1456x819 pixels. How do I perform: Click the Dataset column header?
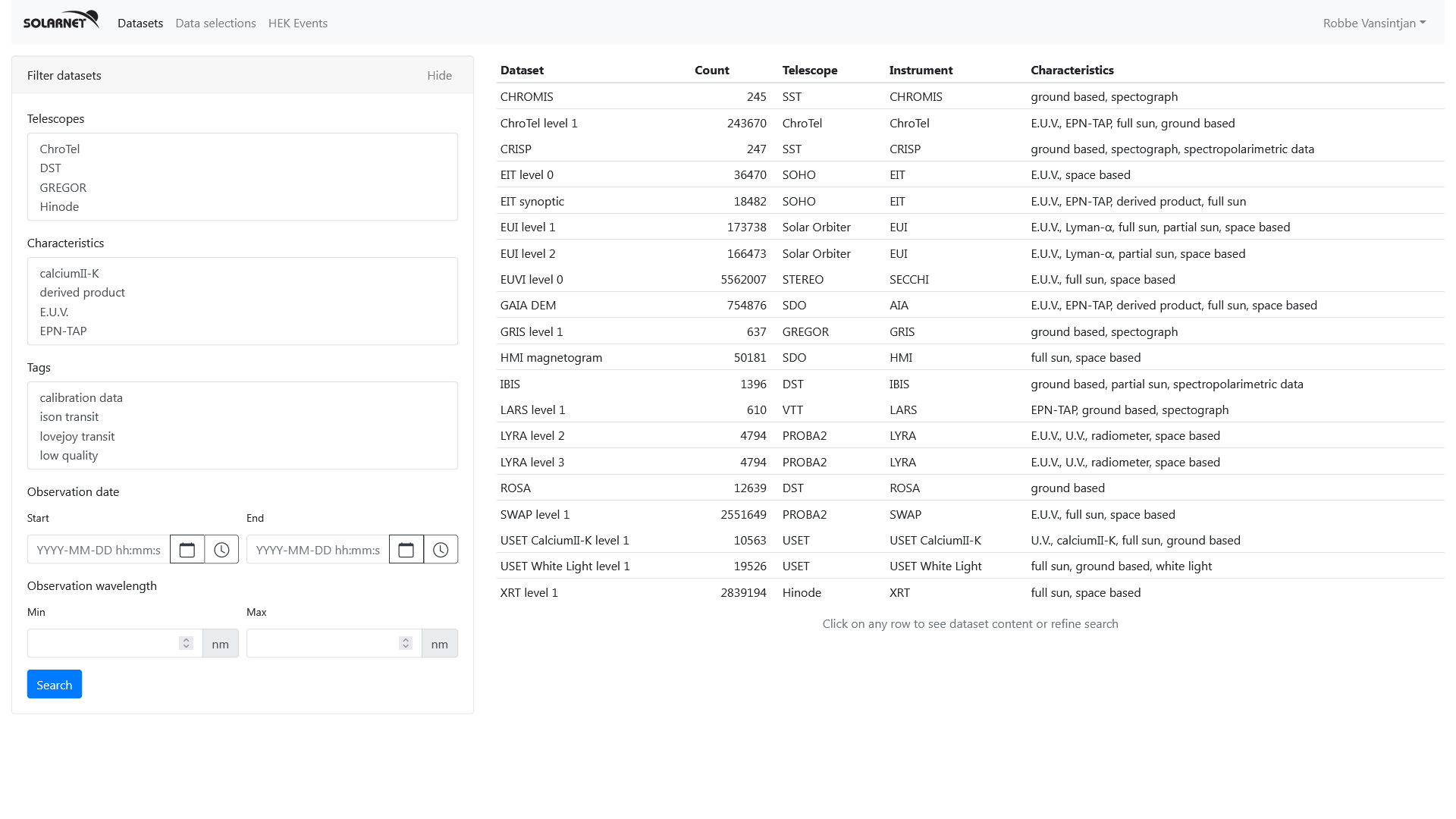pos(522,70)
